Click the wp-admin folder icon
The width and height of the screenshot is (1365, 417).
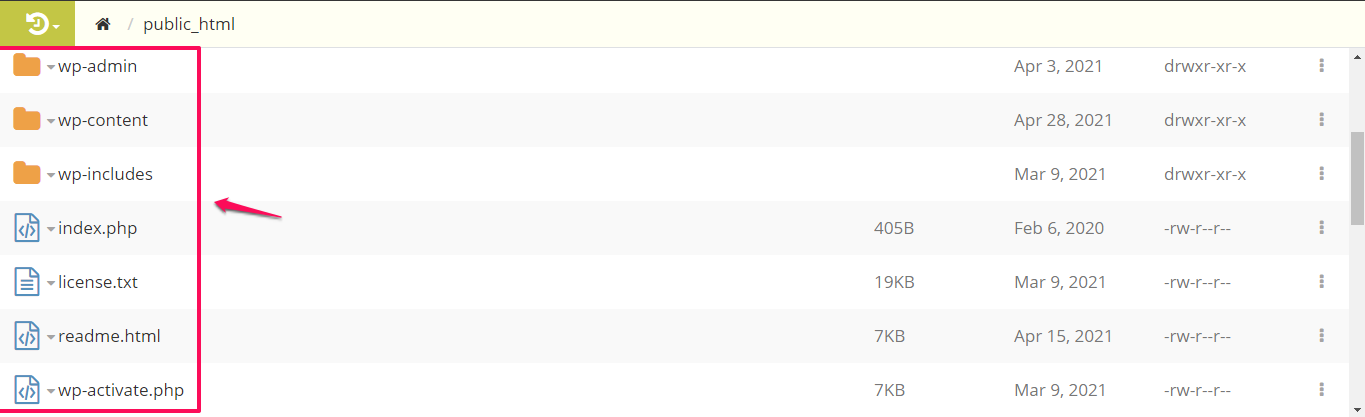[27, 66]
